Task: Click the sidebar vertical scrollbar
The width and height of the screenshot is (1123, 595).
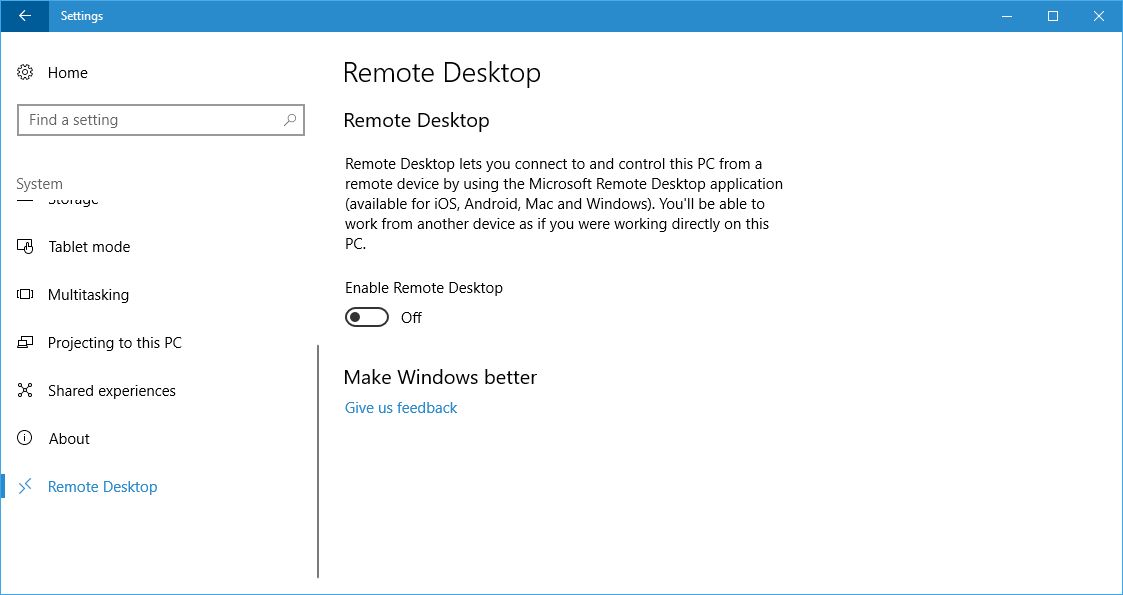Action: pyautogui.click(x=317, y=461)
